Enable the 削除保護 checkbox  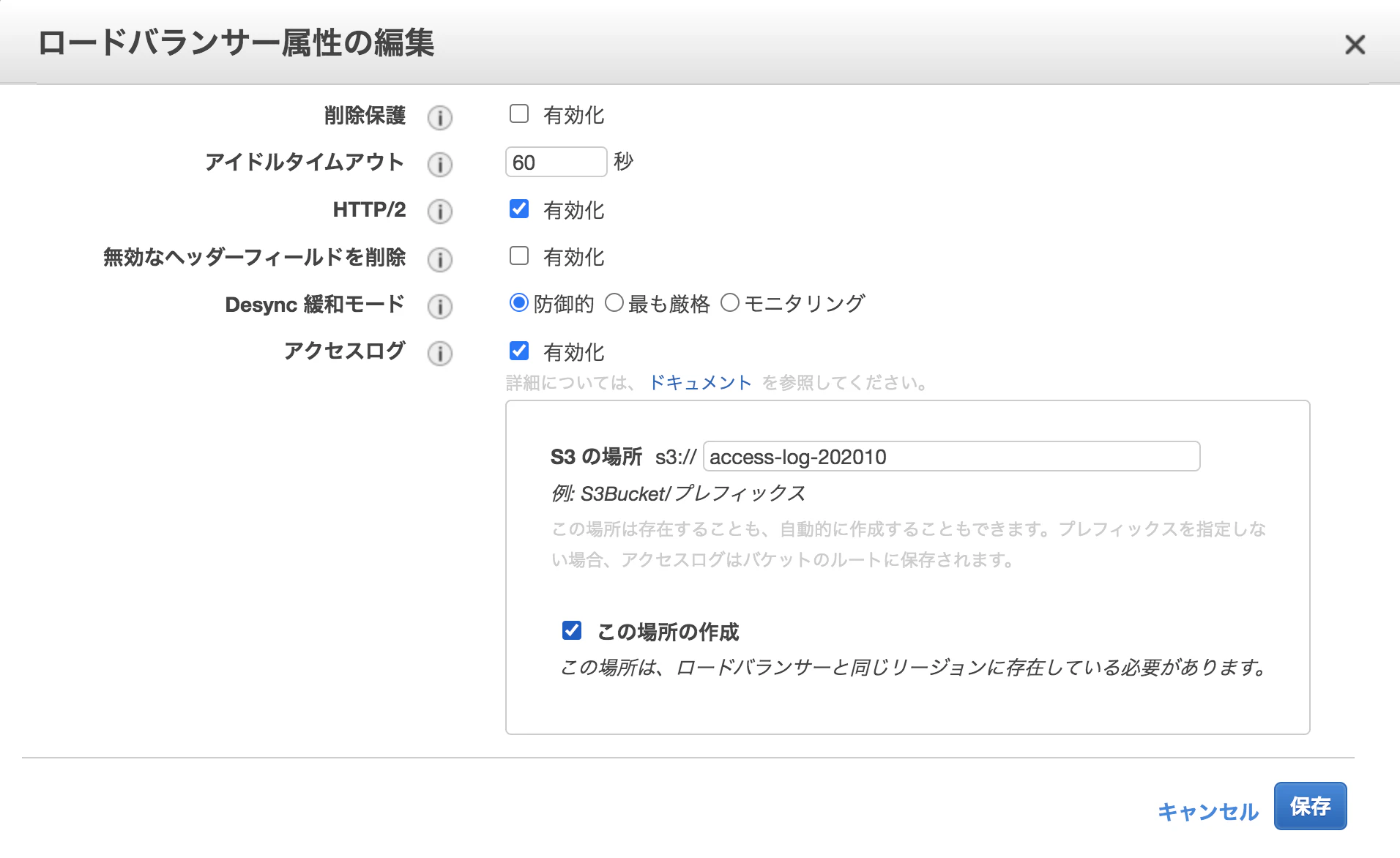tap(519, 113)
